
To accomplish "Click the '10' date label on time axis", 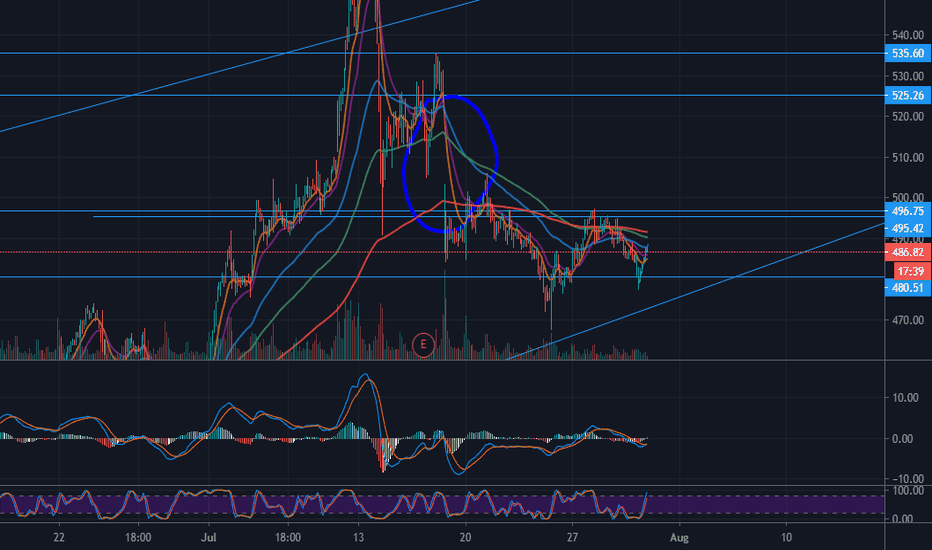I will (786, 538).
